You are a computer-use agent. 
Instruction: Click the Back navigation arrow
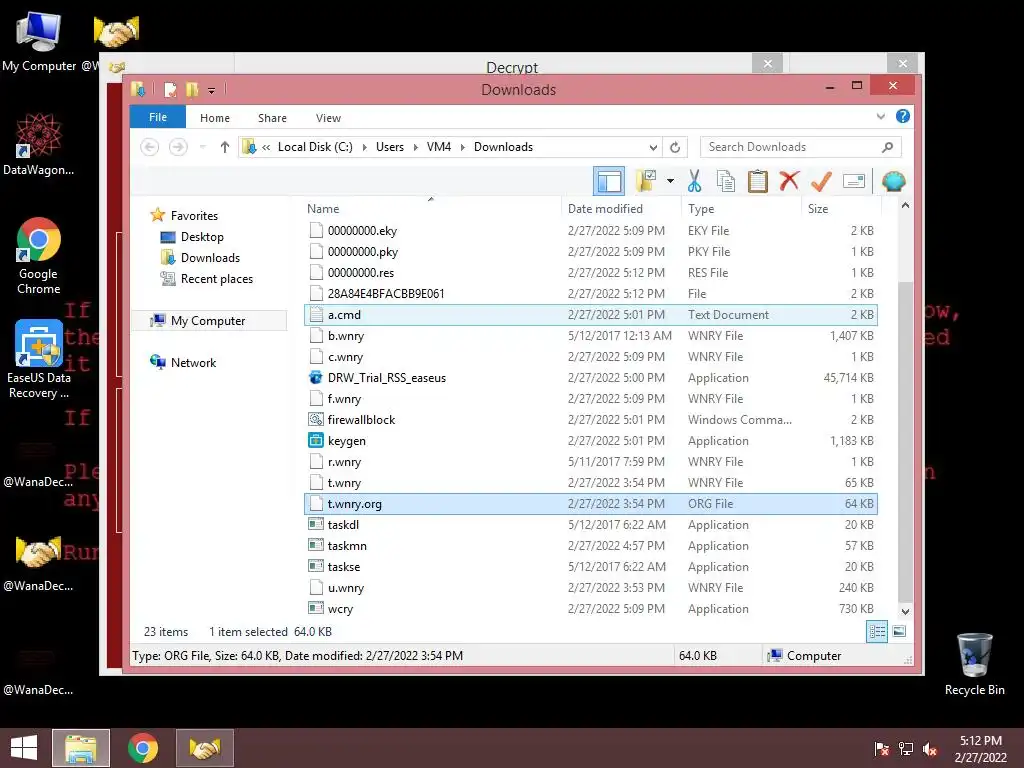[x=150, y=147]
